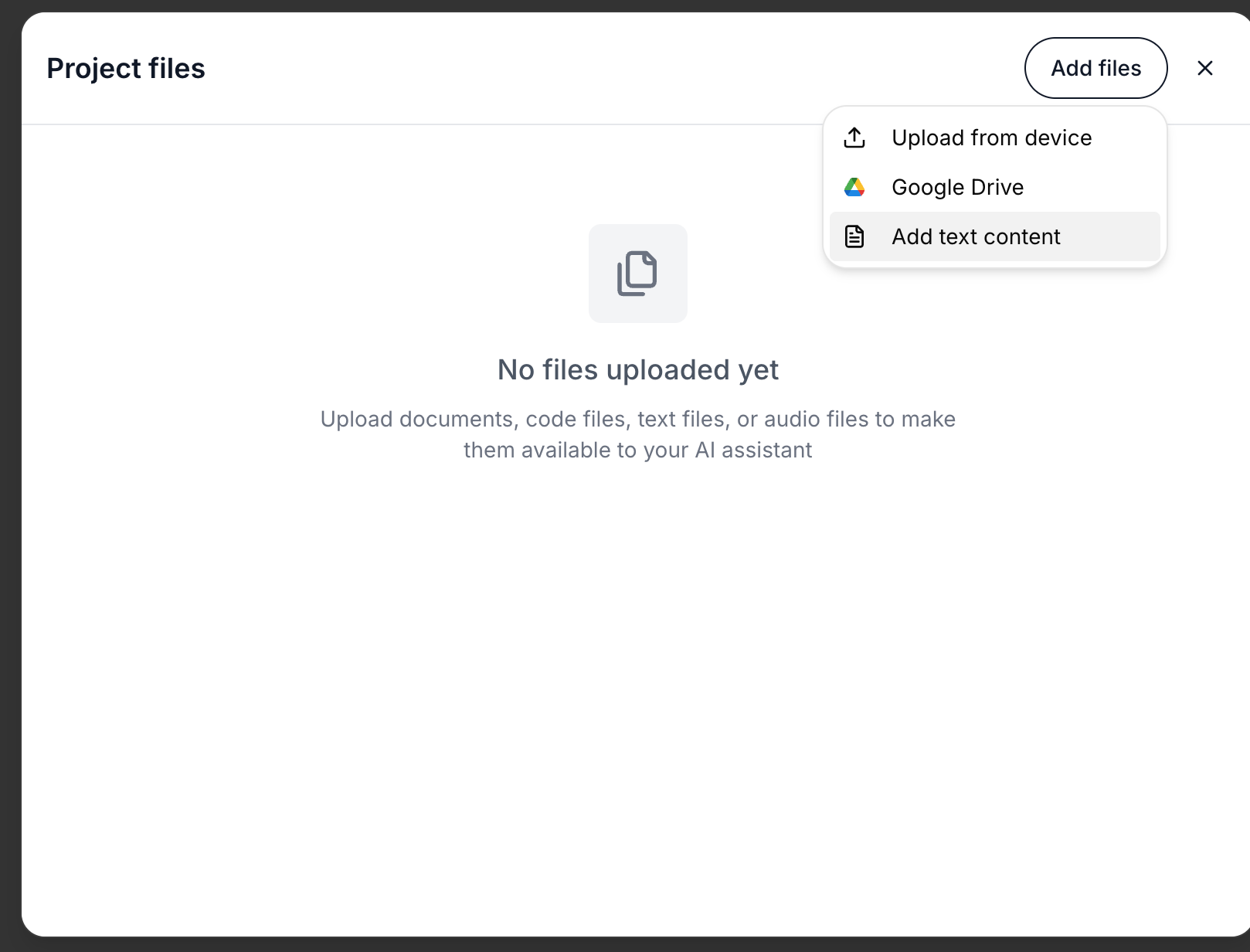Click the stacked files icon in the empty state
Viewport: 1250px width, 952px height.
point(637,274)
